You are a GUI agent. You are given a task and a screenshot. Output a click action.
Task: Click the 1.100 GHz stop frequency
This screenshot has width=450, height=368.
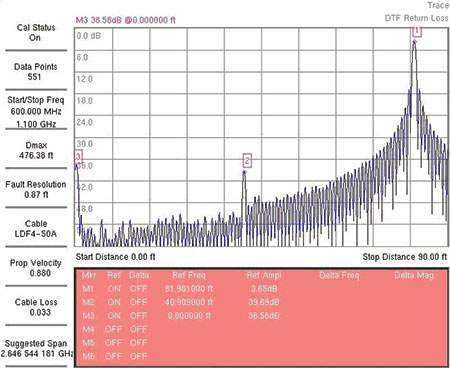point(36,124)
